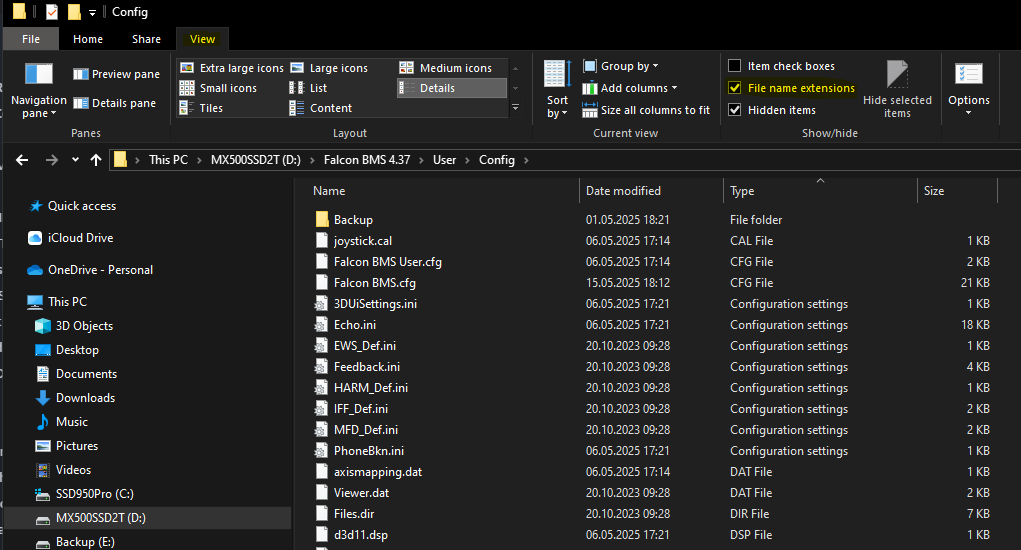Open the Options dropdown
This screenshot has width=1021, height=550.
click(969, 90)
